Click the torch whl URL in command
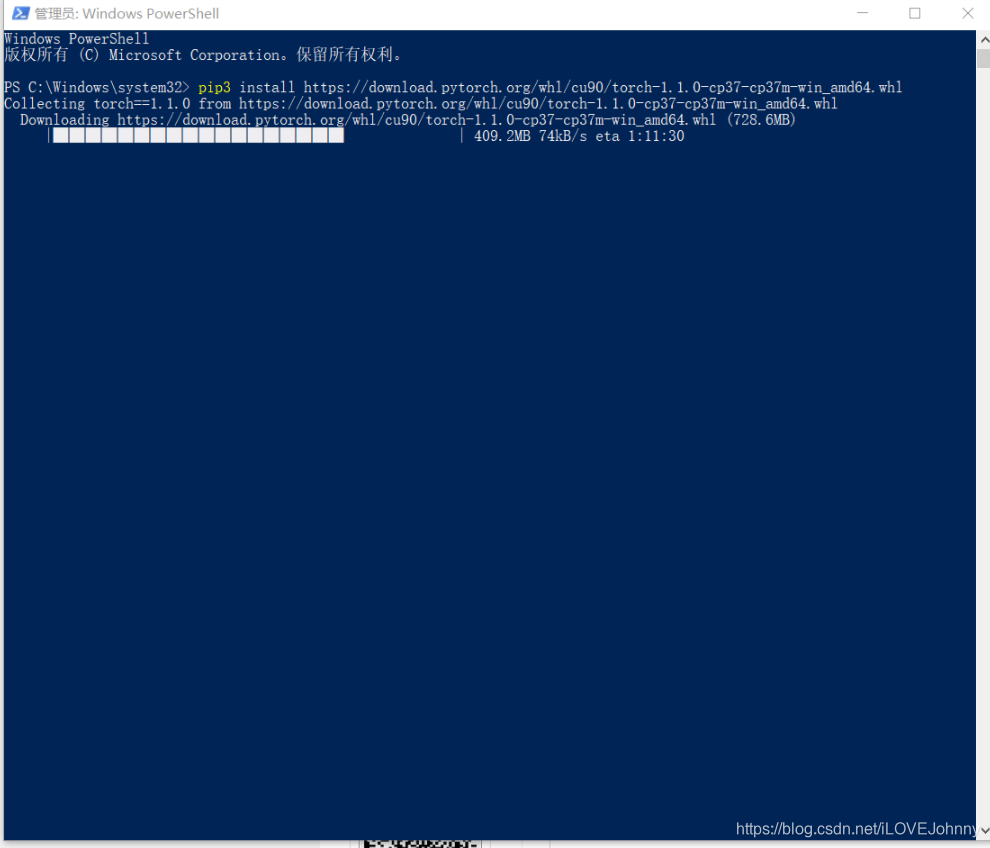The height and width of the screenshot is (848, 990). tap(603, 87)
